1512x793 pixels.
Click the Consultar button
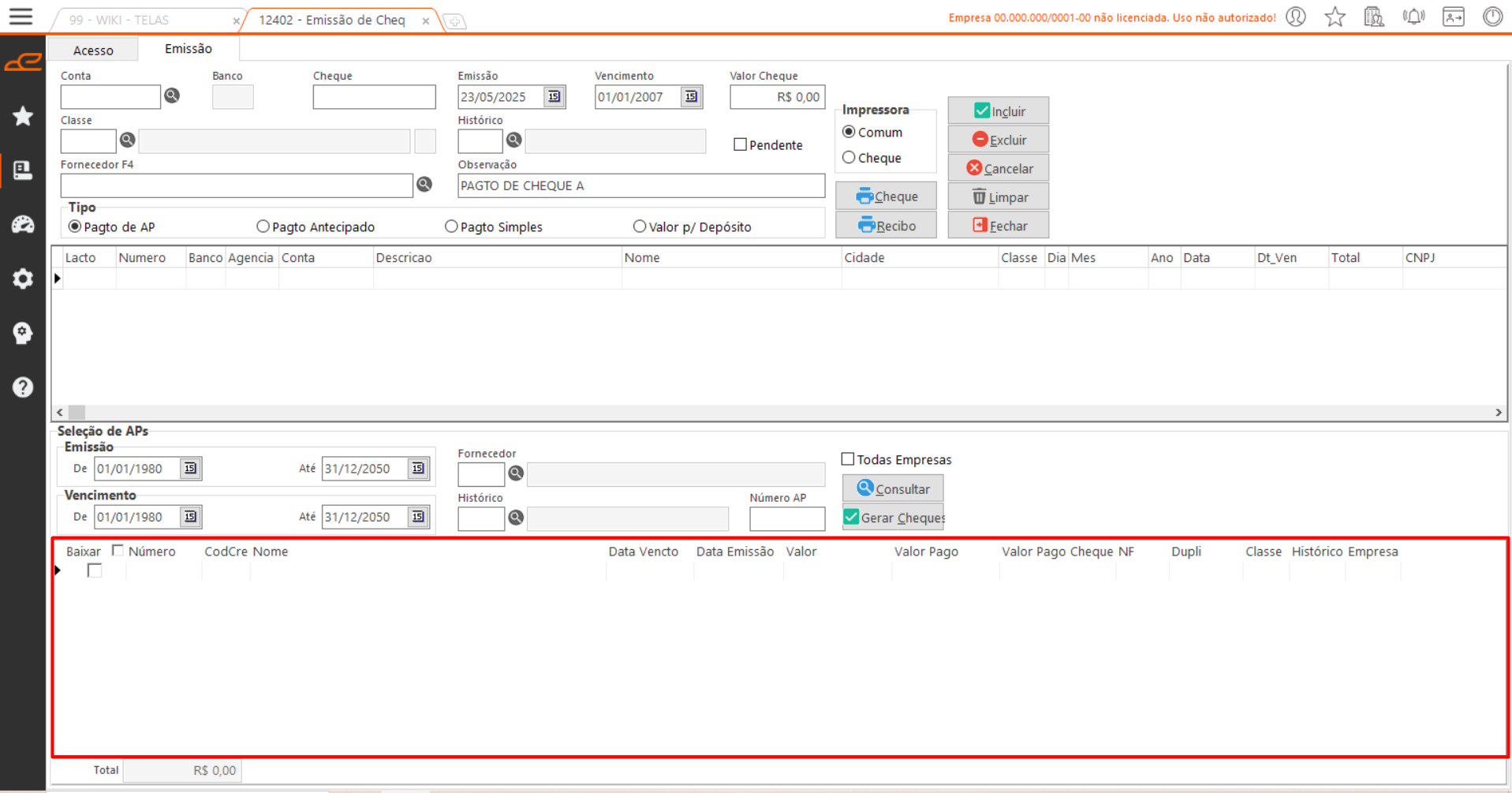[x=893, y=489]
